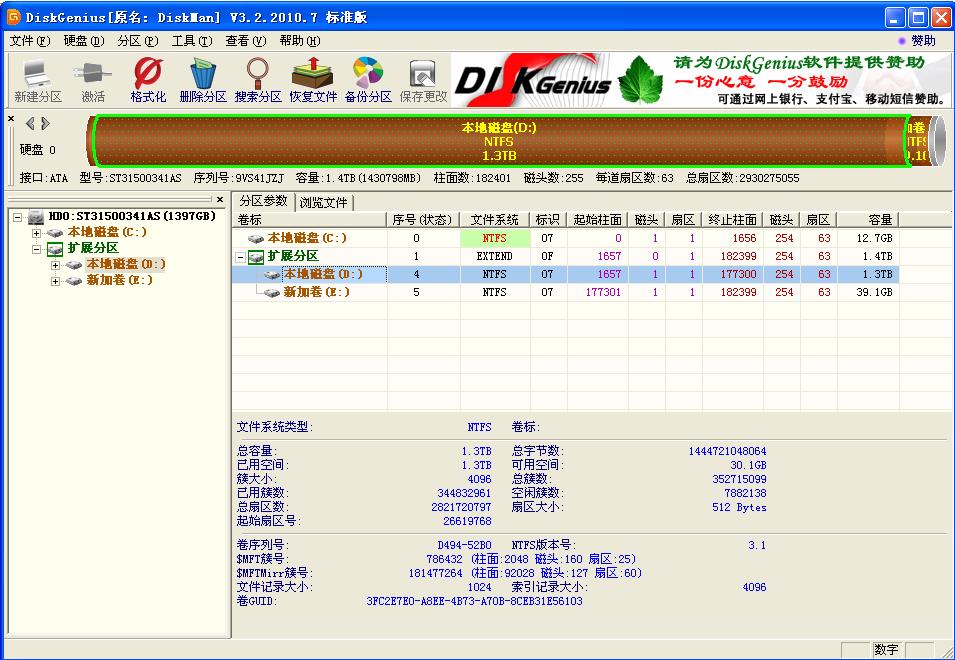955x660 pixels.
Task: Click the 容量 column header
Action: point(868,219)
